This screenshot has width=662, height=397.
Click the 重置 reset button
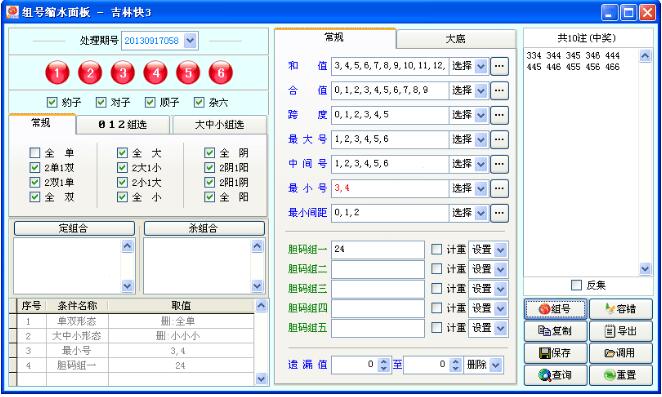click(x=621, y=375)
